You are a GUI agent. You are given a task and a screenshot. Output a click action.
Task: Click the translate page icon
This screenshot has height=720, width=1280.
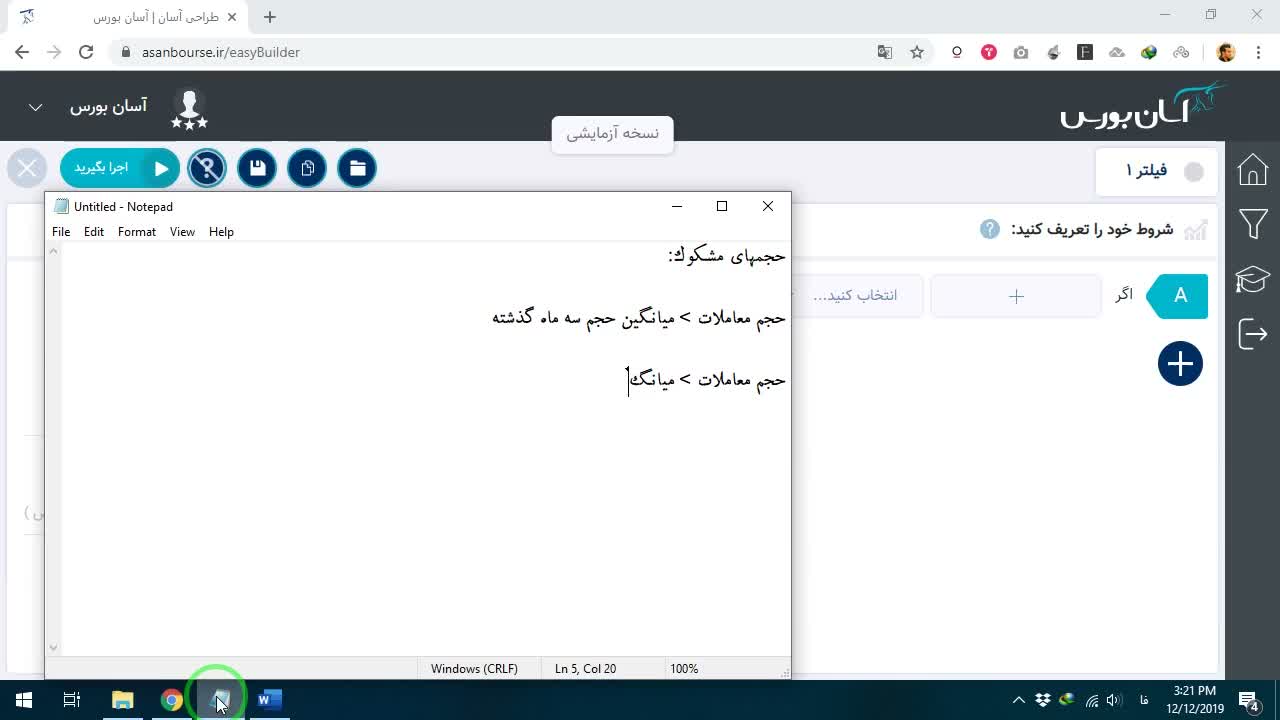885,52
